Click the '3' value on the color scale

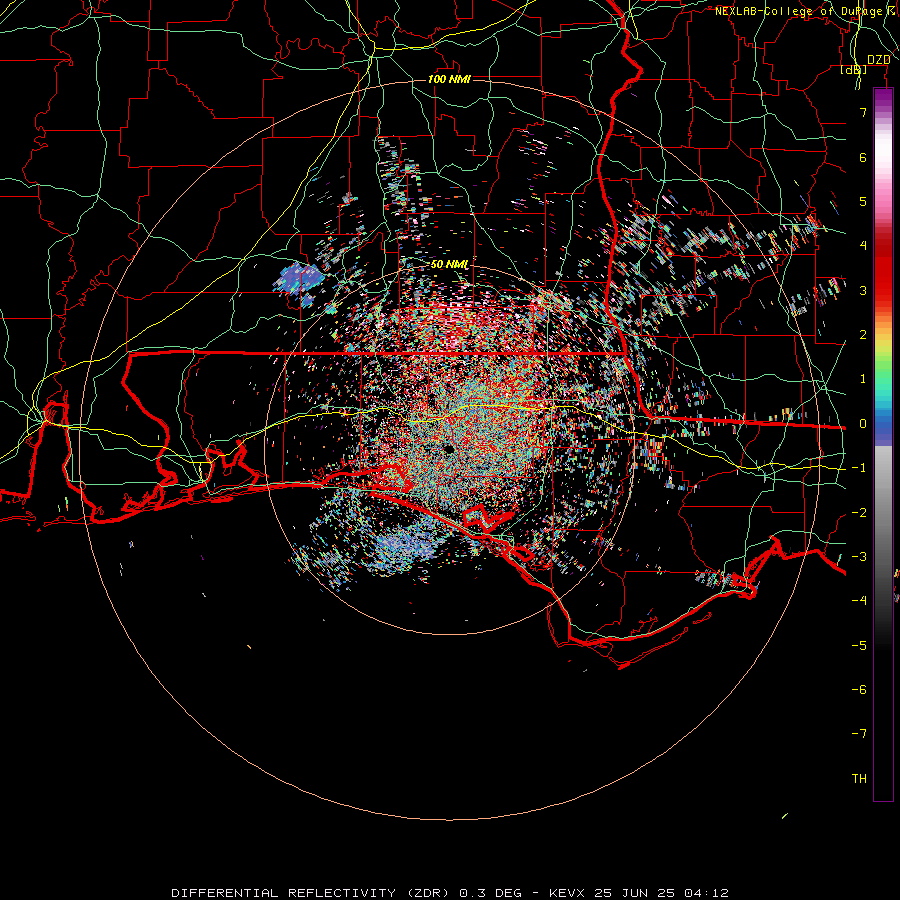coord(863,290)
